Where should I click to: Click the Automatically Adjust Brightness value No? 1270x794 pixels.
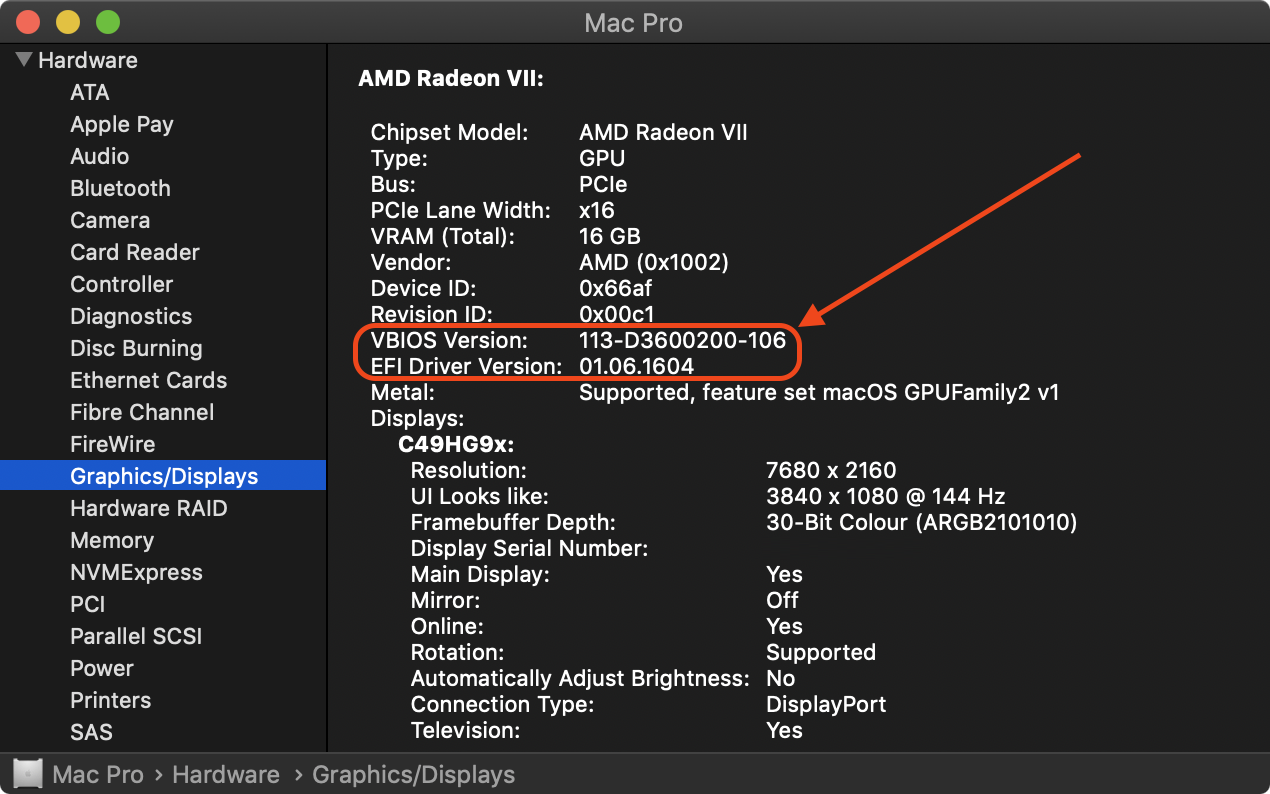pos(780,678)
